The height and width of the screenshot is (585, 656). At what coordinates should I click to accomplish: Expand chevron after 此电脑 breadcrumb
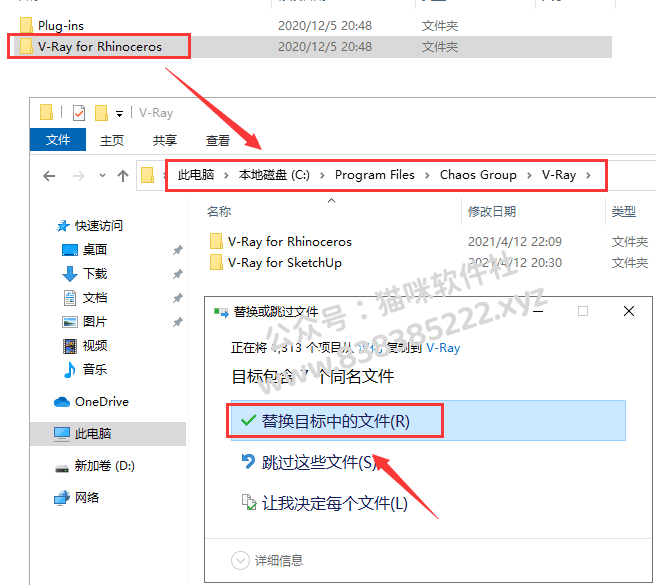[226, 175]
